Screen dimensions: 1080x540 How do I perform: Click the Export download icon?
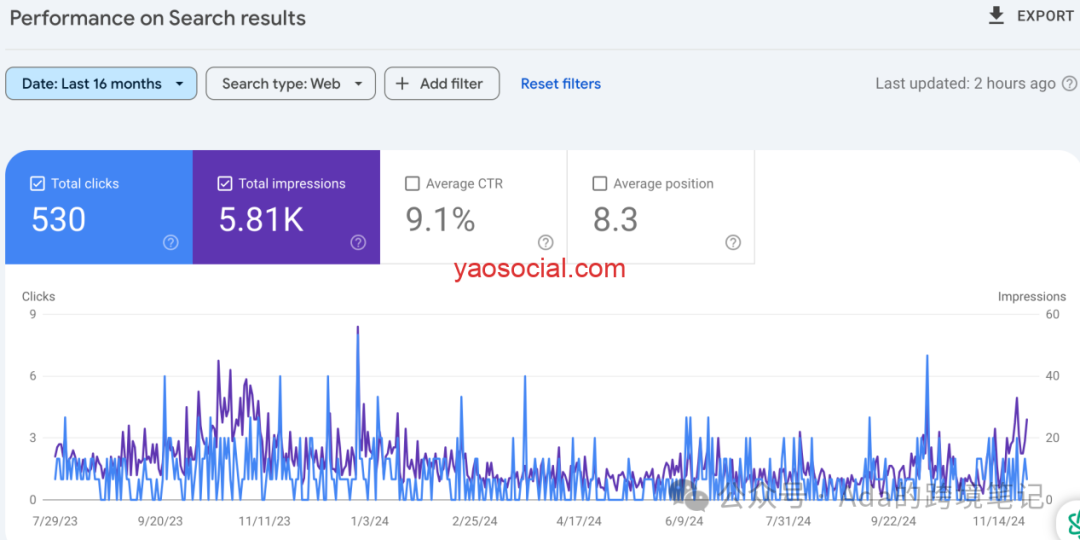point(995,16)
